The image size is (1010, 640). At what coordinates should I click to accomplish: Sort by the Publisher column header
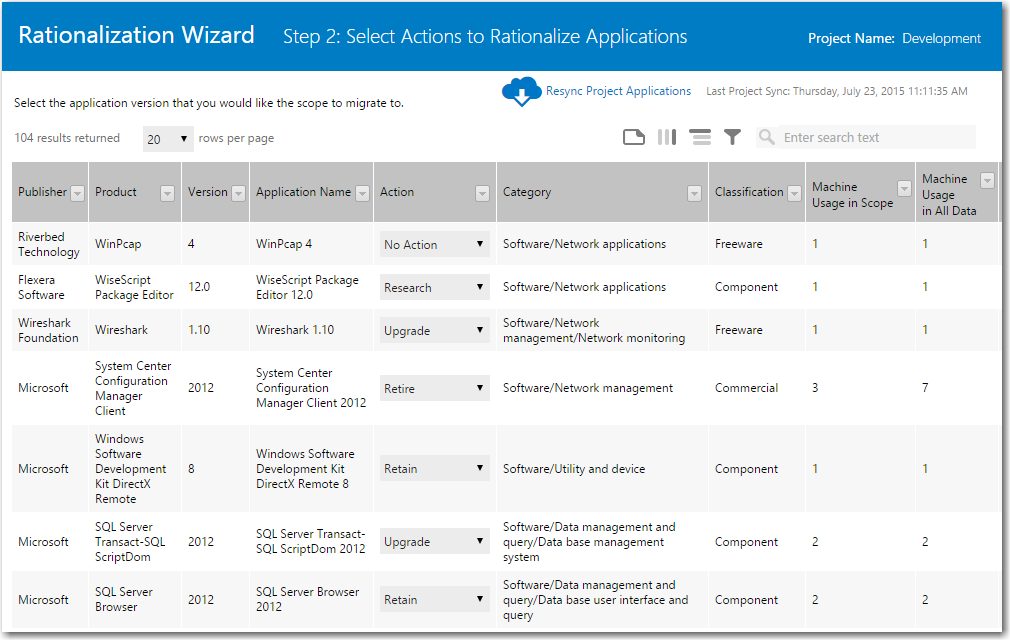click(x=43, y=192)
